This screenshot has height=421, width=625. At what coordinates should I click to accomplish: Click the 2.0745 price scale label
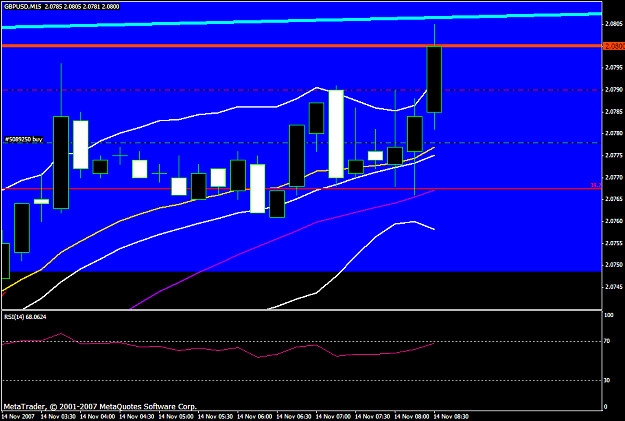click(614, 287)
